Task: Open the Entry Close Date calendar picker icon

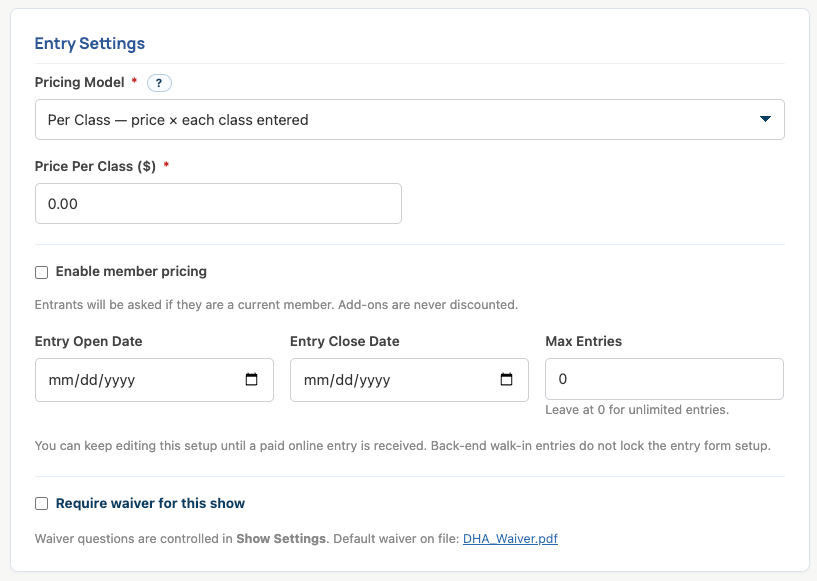Action: (506, 379)
